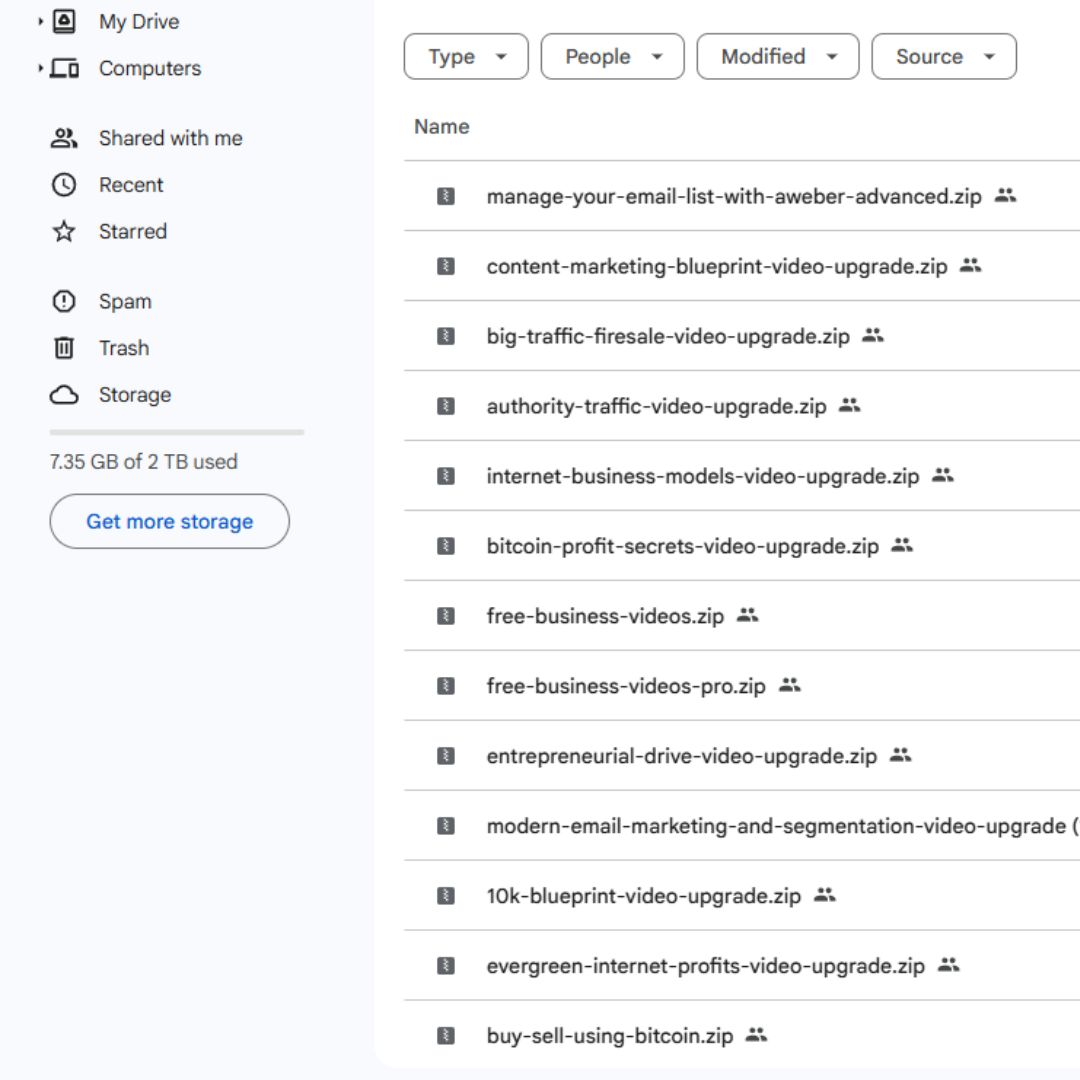The height and width of the screenshot is (1080, 1080).
Task: Select bitcoin-profit-secrets-video-upgrade.zip file row
Action: pos(682,546)
